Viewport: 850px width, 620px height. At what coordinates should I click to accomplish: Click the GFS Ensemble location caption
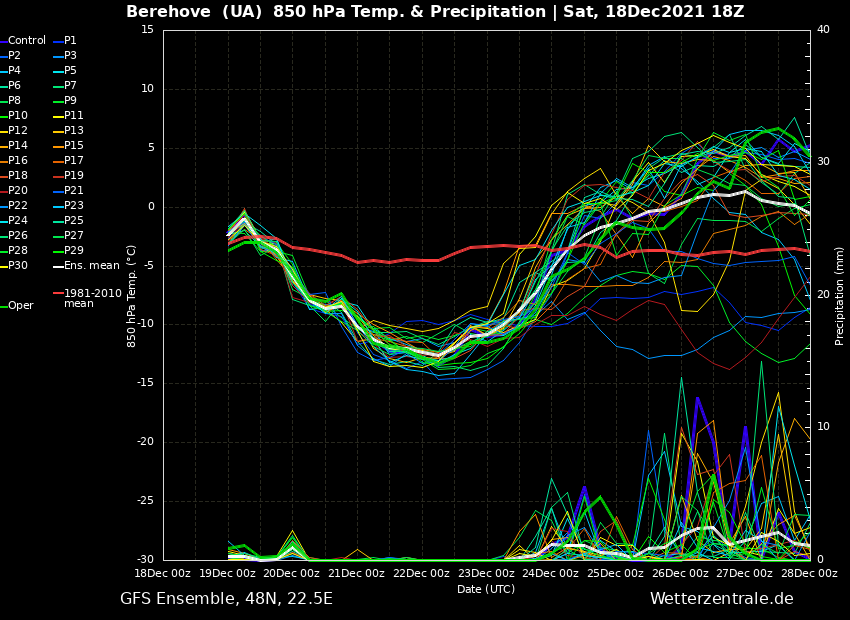point(226,599)
